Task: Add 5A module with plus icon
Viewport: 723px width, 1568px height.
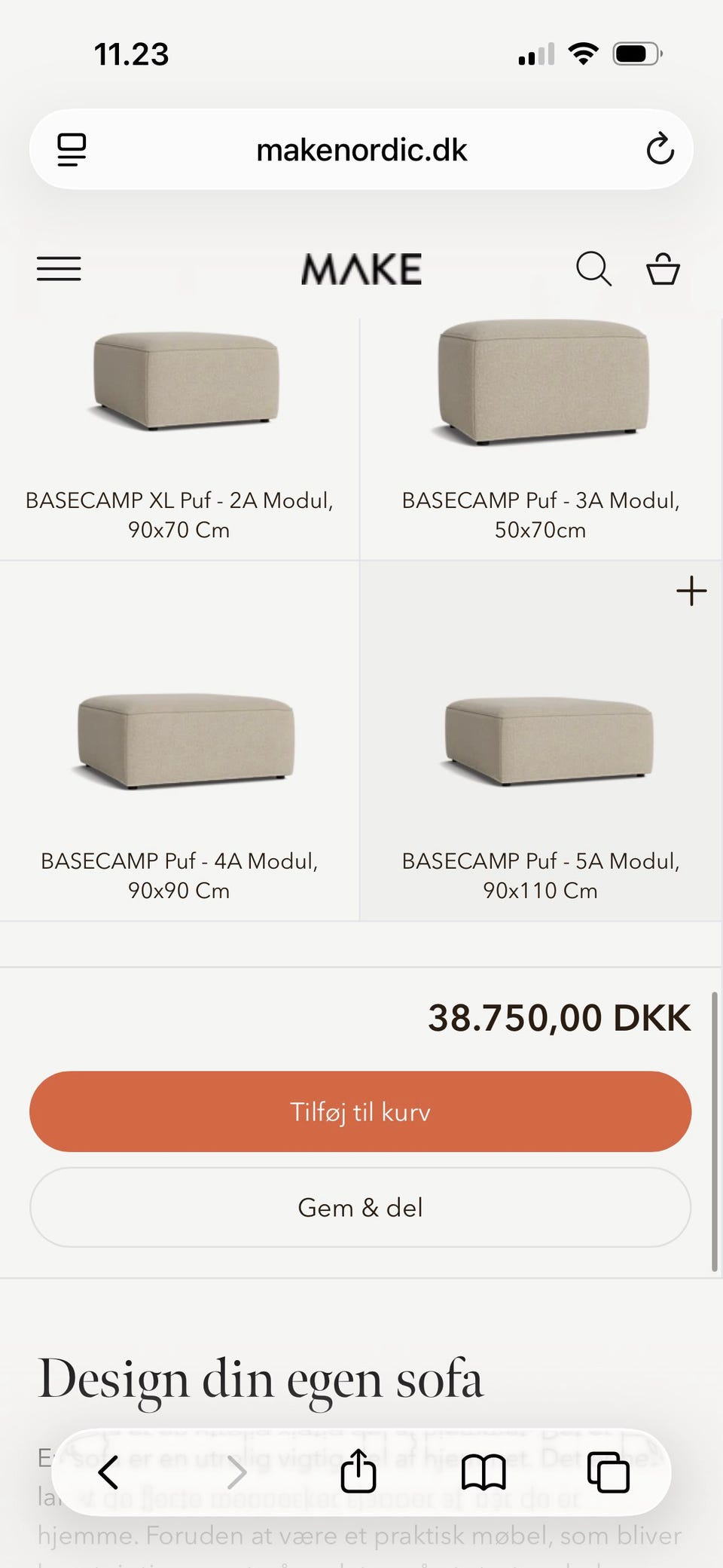Action: point(691,591)
